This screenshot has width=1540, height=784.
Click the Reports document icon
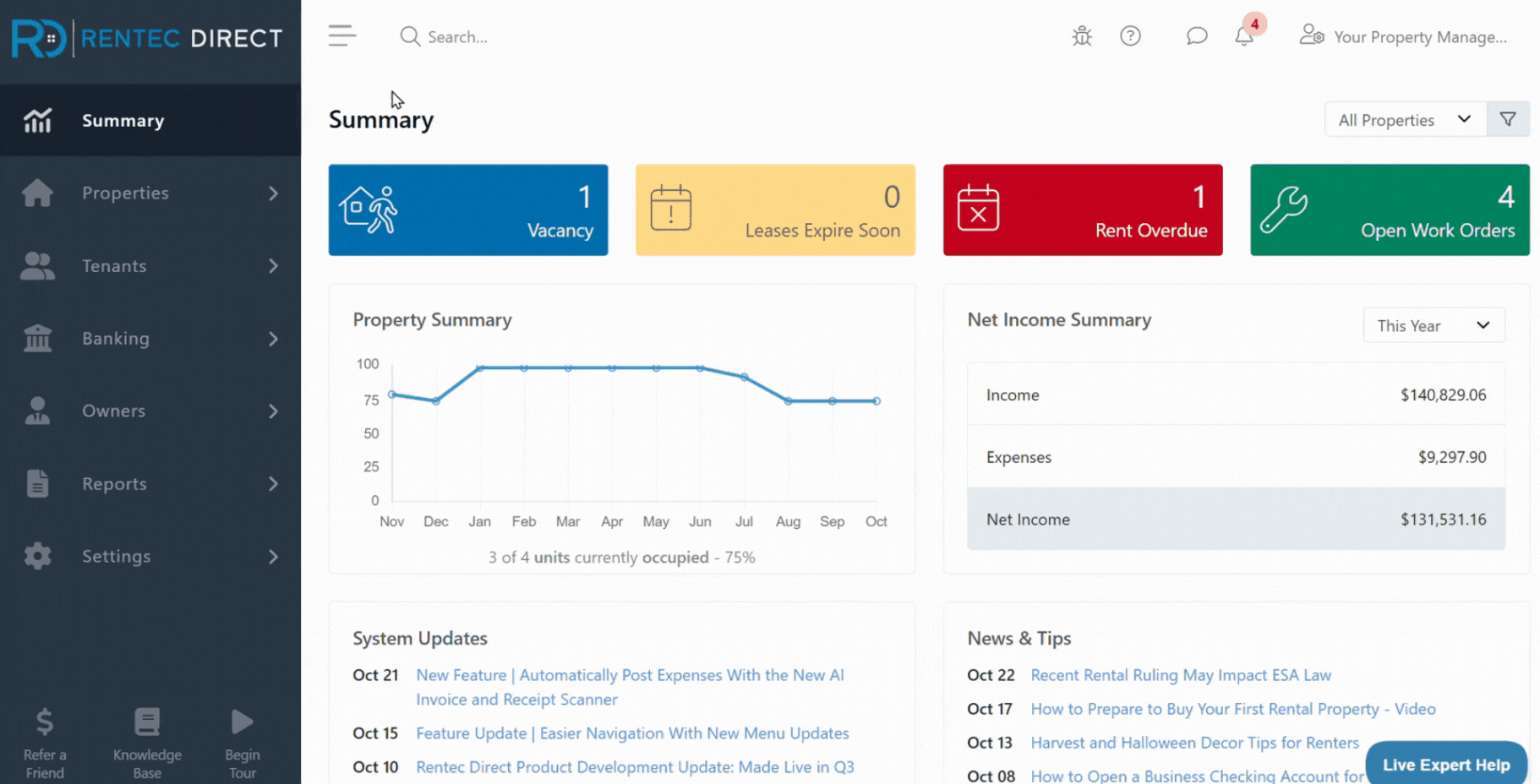coord(37,484)
